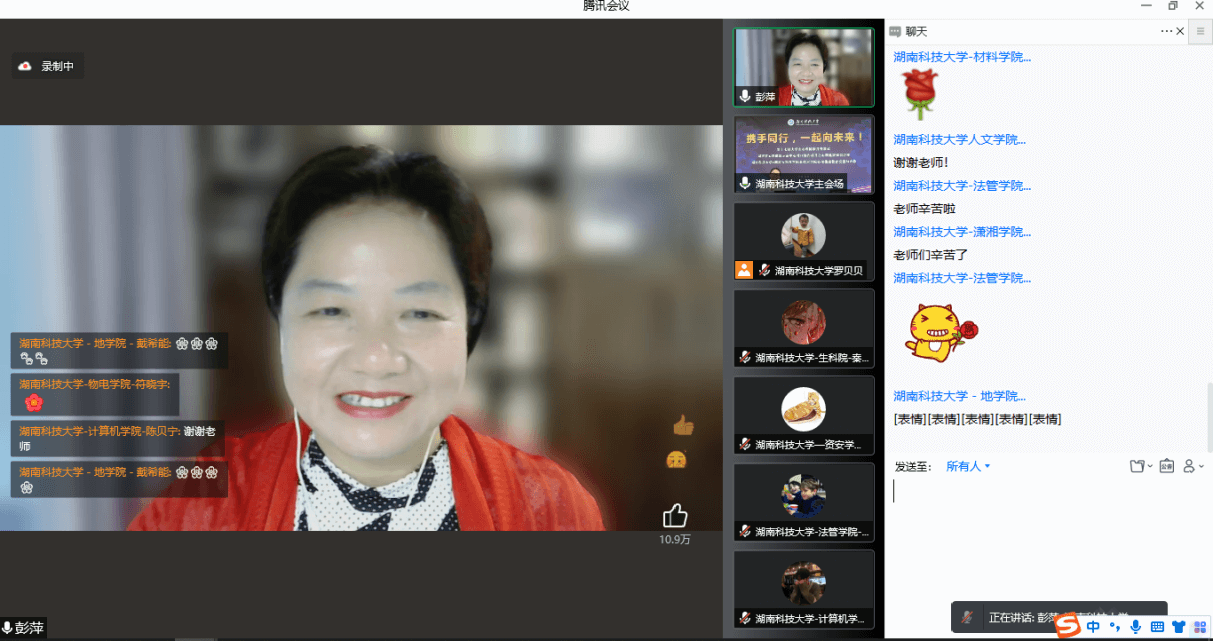Open the chat panel three-dots more menu

click(x=1166, y=32)
